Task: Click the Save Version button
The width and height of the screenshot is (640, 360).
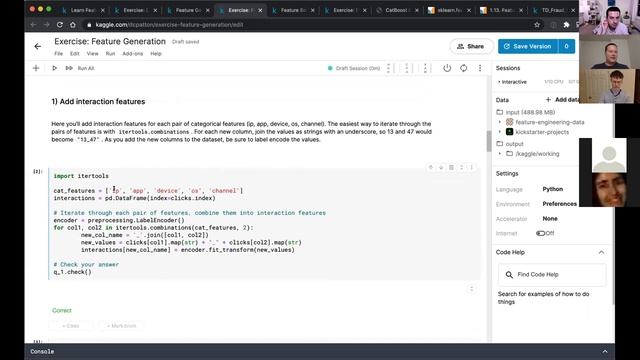Action: tap(528, 47)
